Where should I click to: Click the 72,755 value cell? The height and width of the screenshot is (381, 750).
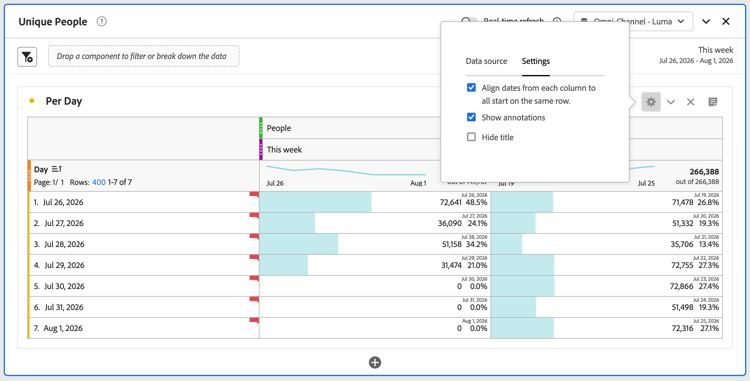pyautogui.click(x=607, y=265)
